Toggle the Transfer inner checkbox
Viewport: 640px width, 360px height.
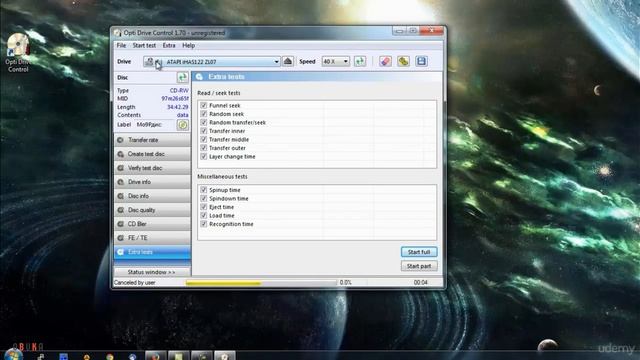[204, 131]
